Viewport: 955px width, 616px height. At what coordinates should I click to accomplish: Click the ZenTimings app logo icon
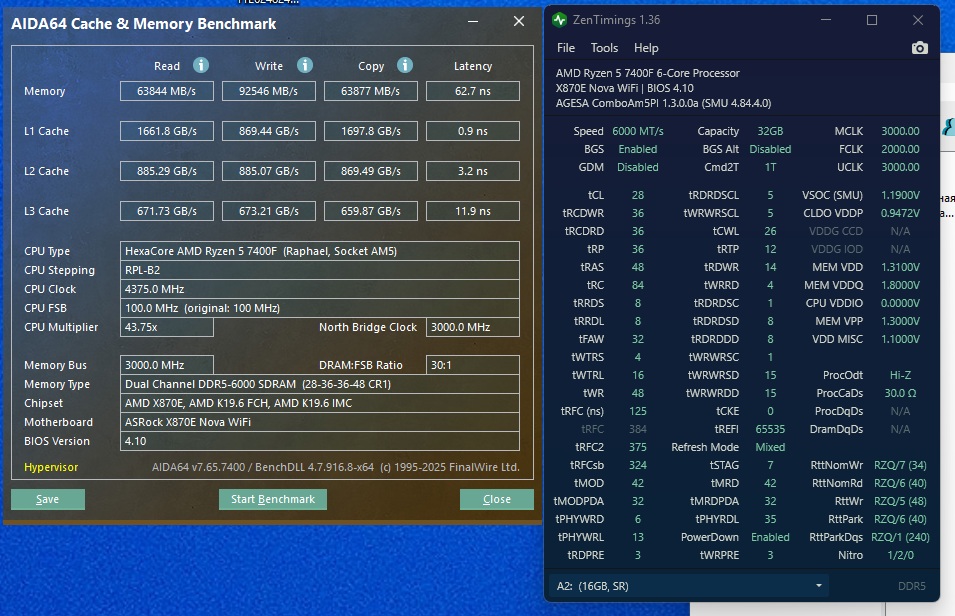(559, 20)
